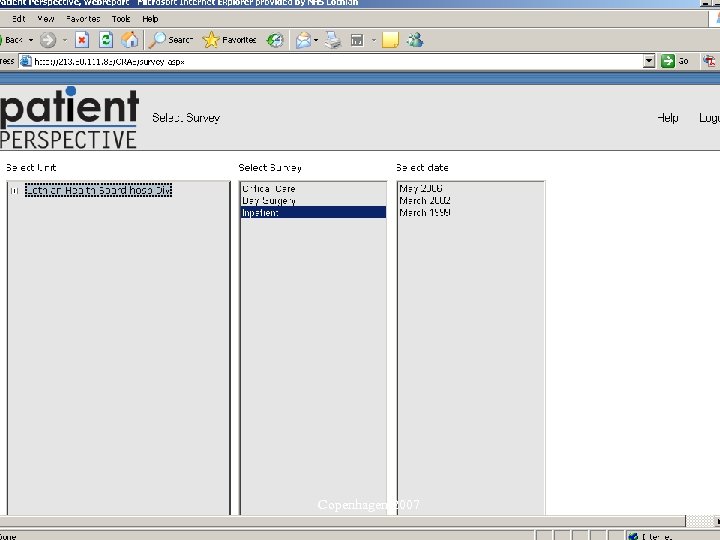Open the Favorites menu
This screenshot has width=720, height=540.
click(x=83, y=19)
